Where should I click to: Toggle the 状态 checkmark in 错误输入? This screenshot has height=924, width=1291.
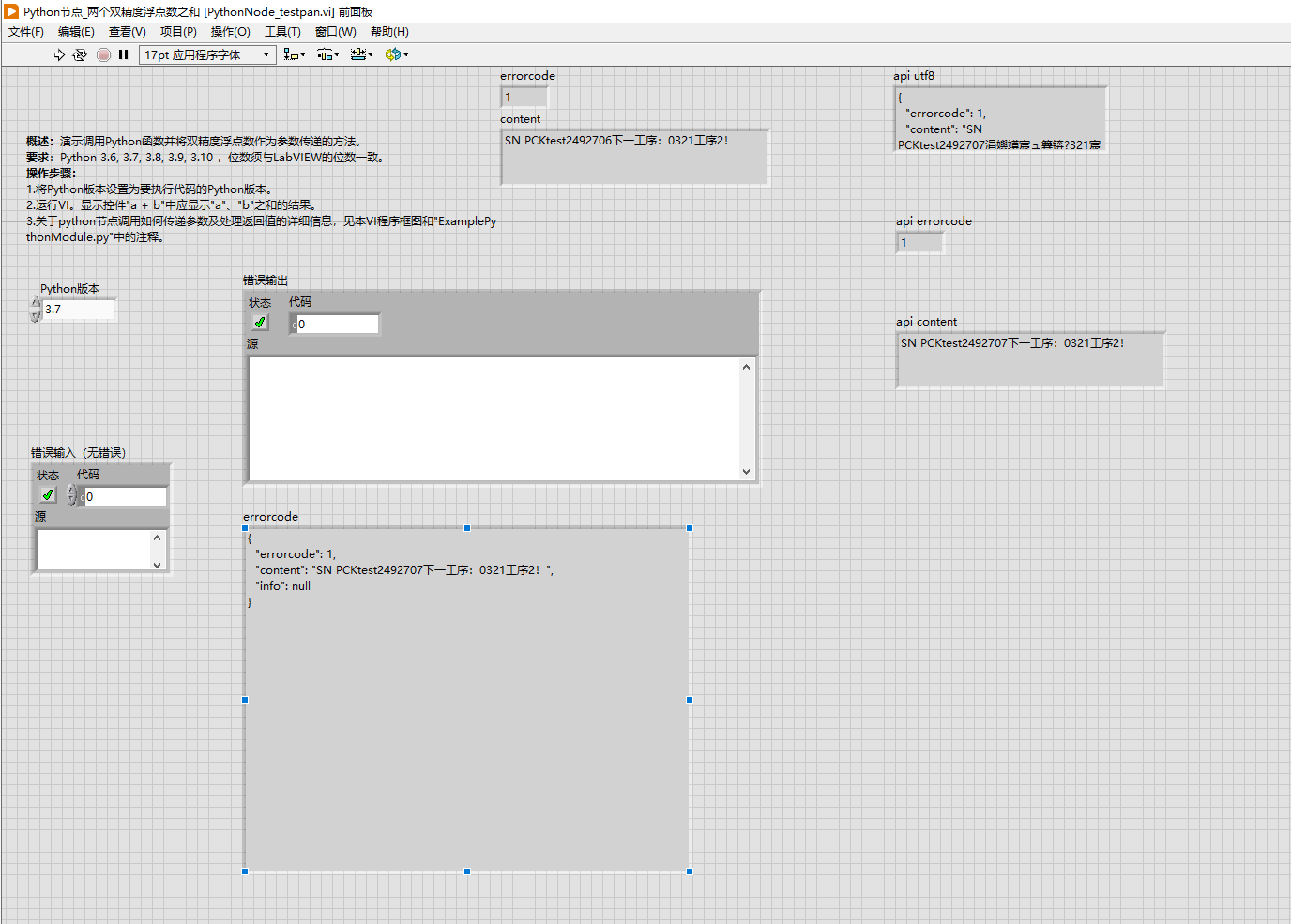tap(48, 495)
